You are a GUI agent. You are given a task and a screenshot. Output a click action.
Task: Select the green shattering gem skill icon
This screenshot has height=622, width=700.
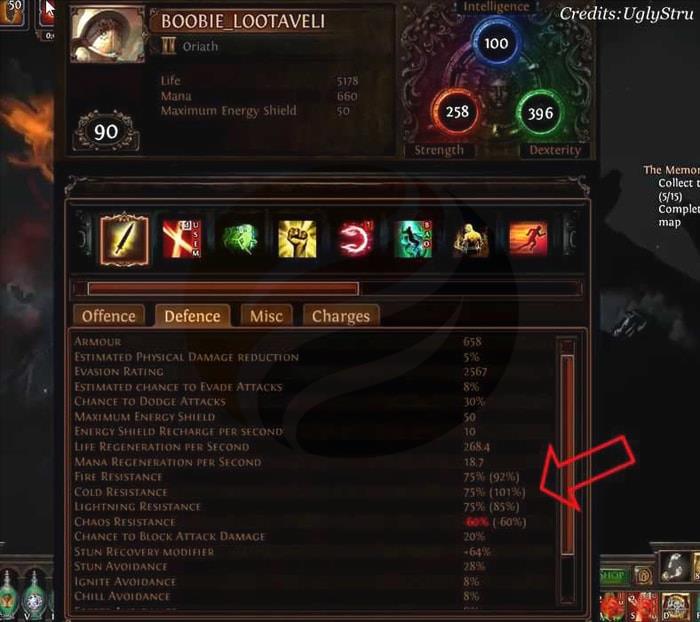click(x=240, y=239)
